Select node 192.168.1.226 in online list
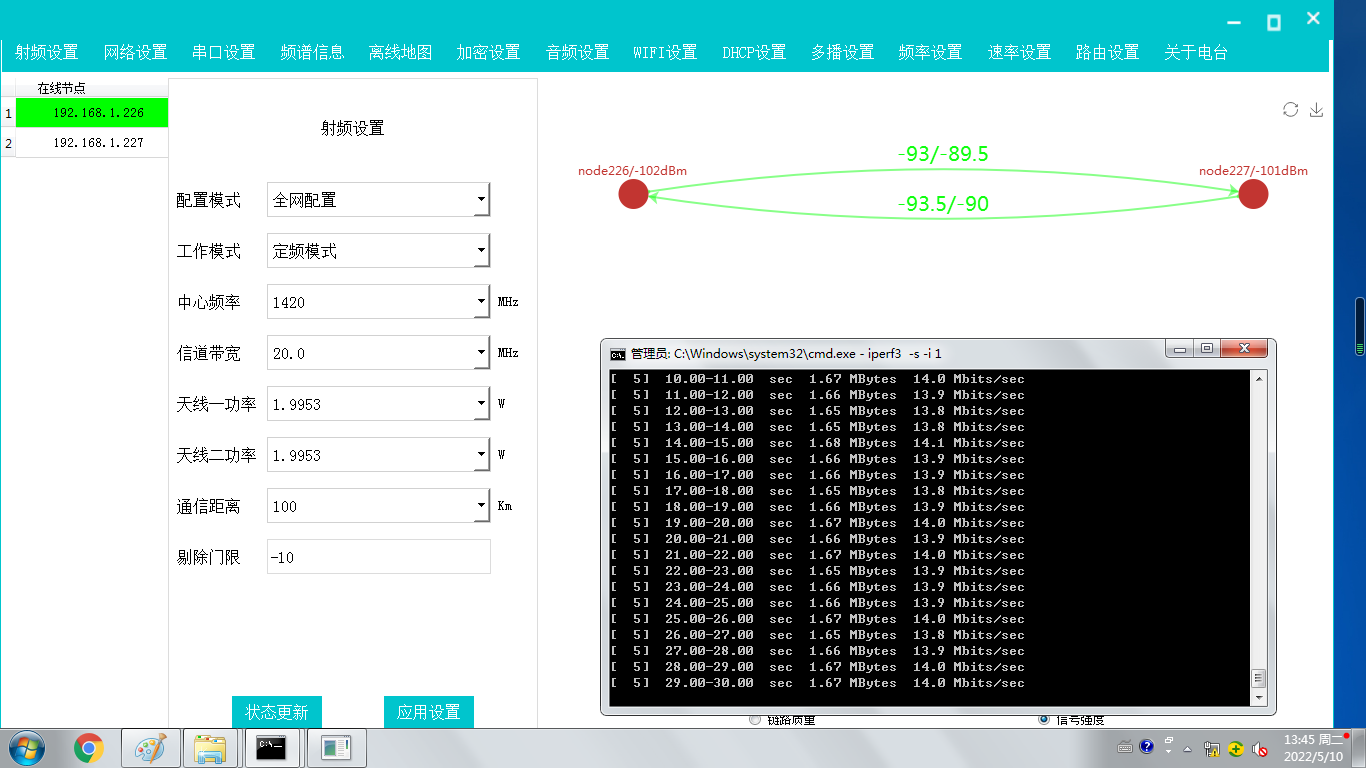1366x768 pixels. 92,113
